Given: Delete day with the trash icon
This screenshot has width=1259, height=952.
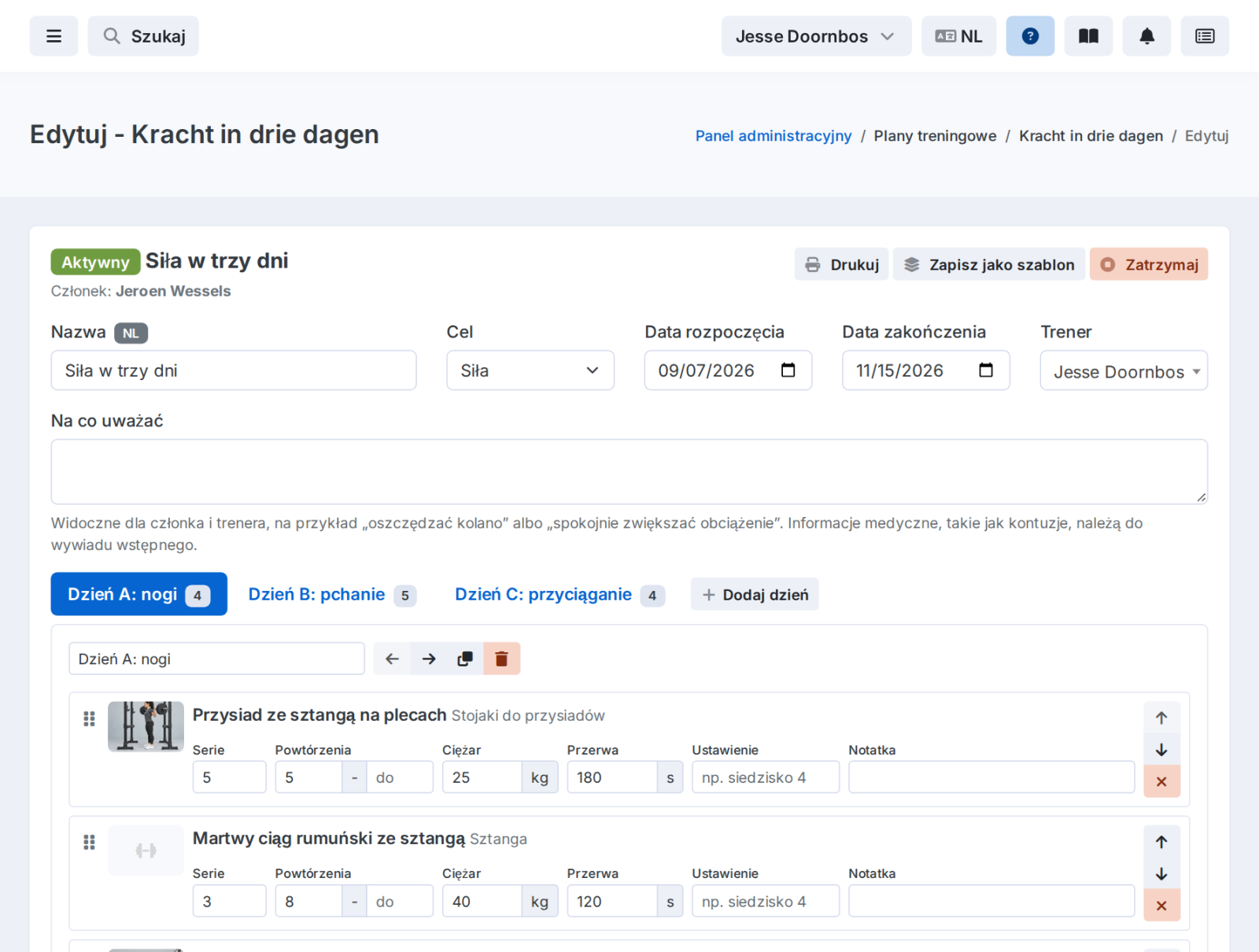Looking at the screenshot, I should 501,659.
